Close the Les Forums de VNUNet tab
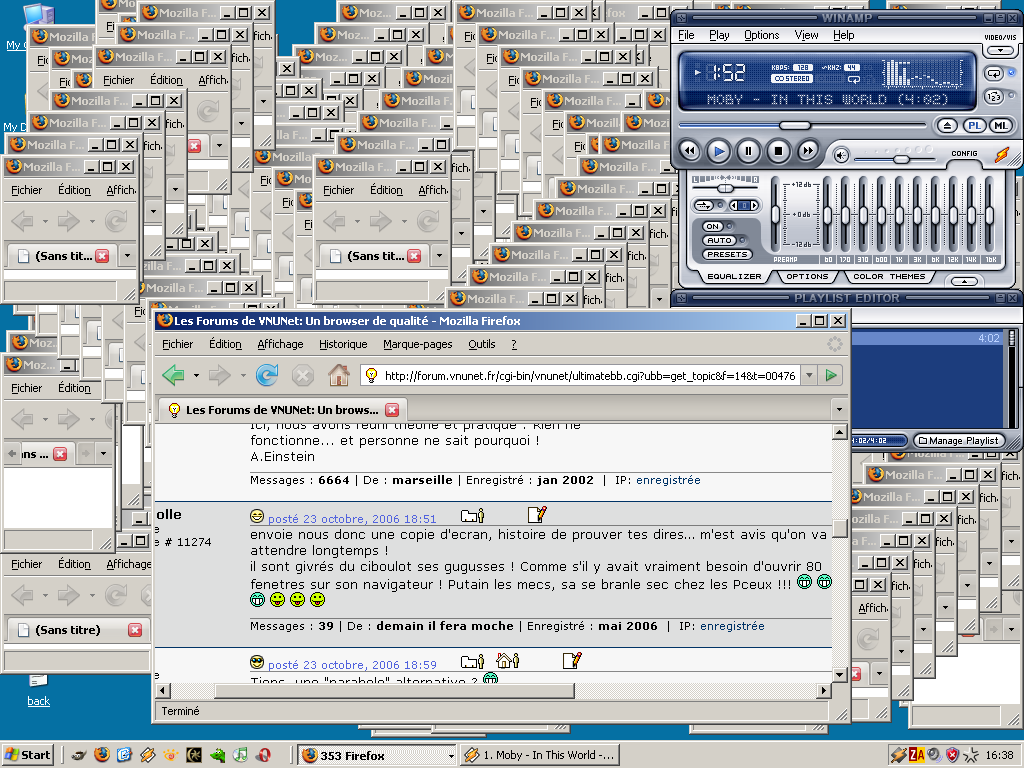The height and width of the screenshot is (768, 1024). click(x=392, y=410)
